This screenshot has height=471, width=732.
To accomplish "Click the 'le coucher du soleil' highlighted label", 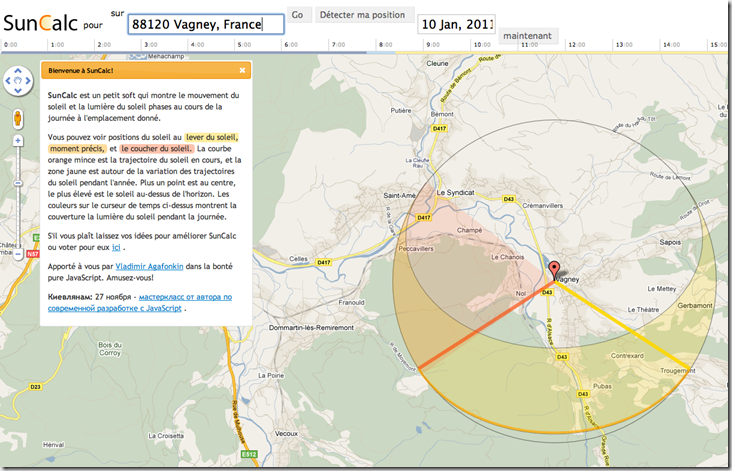I will (156, 148).
